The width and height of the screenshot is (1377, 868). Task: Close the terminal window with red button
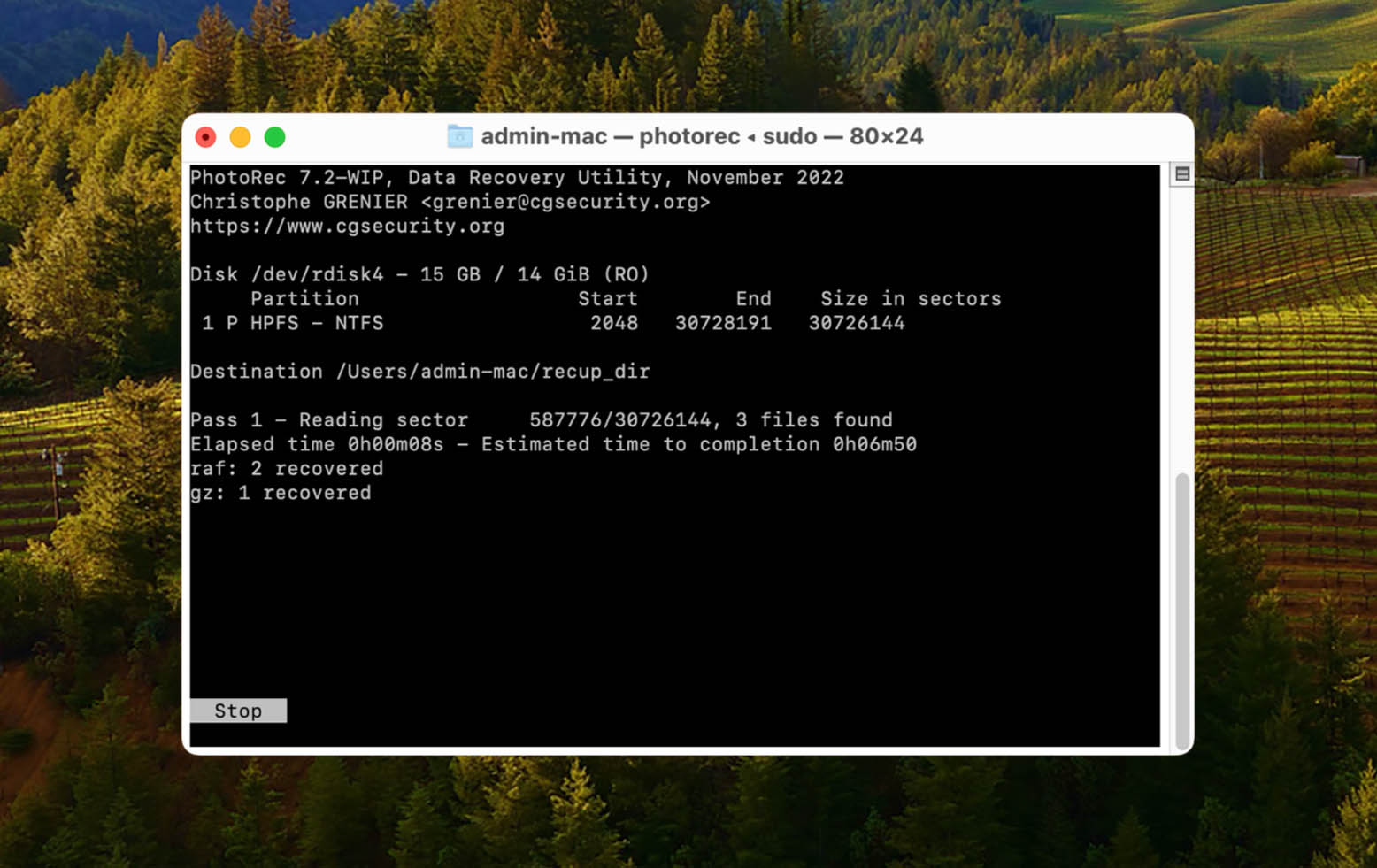[205, 137]
